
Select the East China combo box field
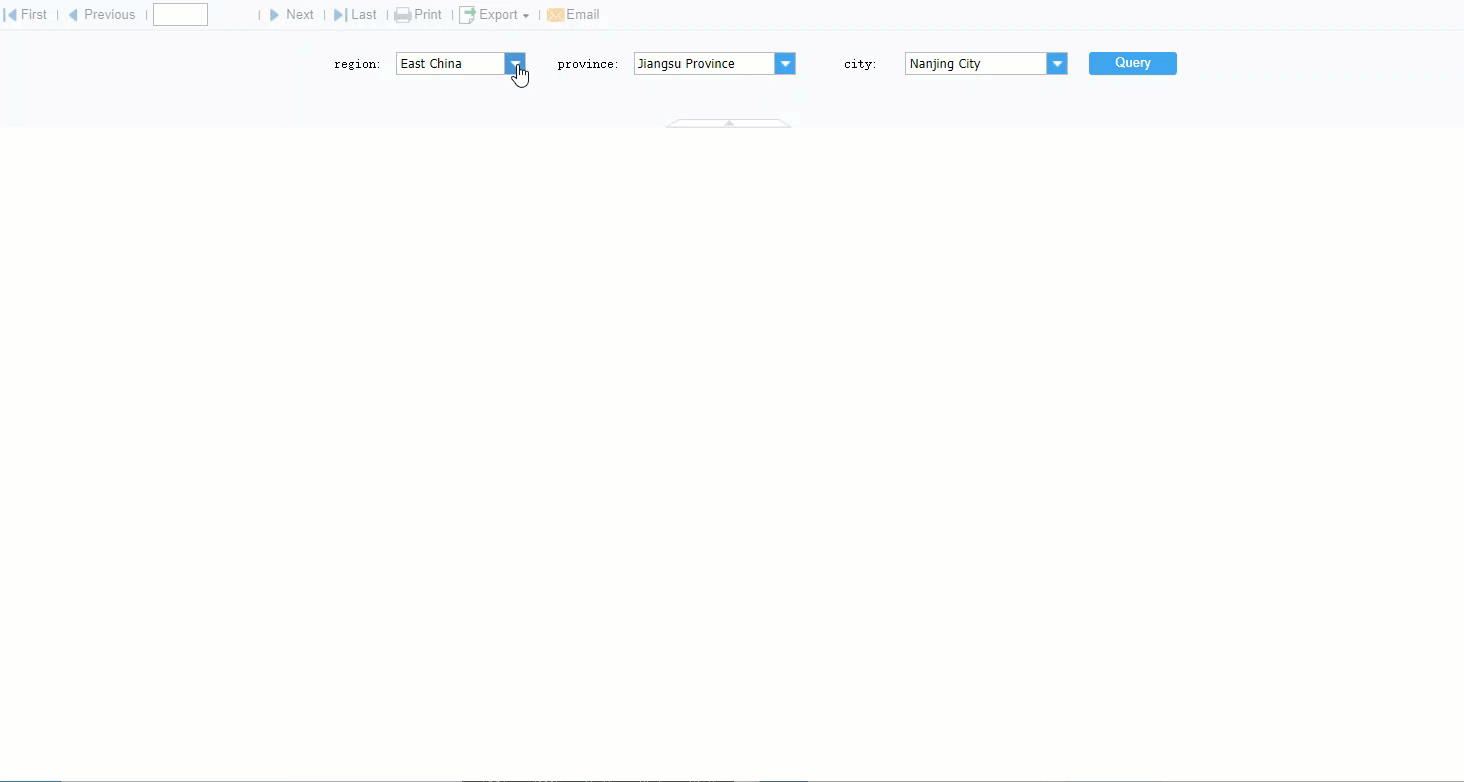(x=448, y=63)
